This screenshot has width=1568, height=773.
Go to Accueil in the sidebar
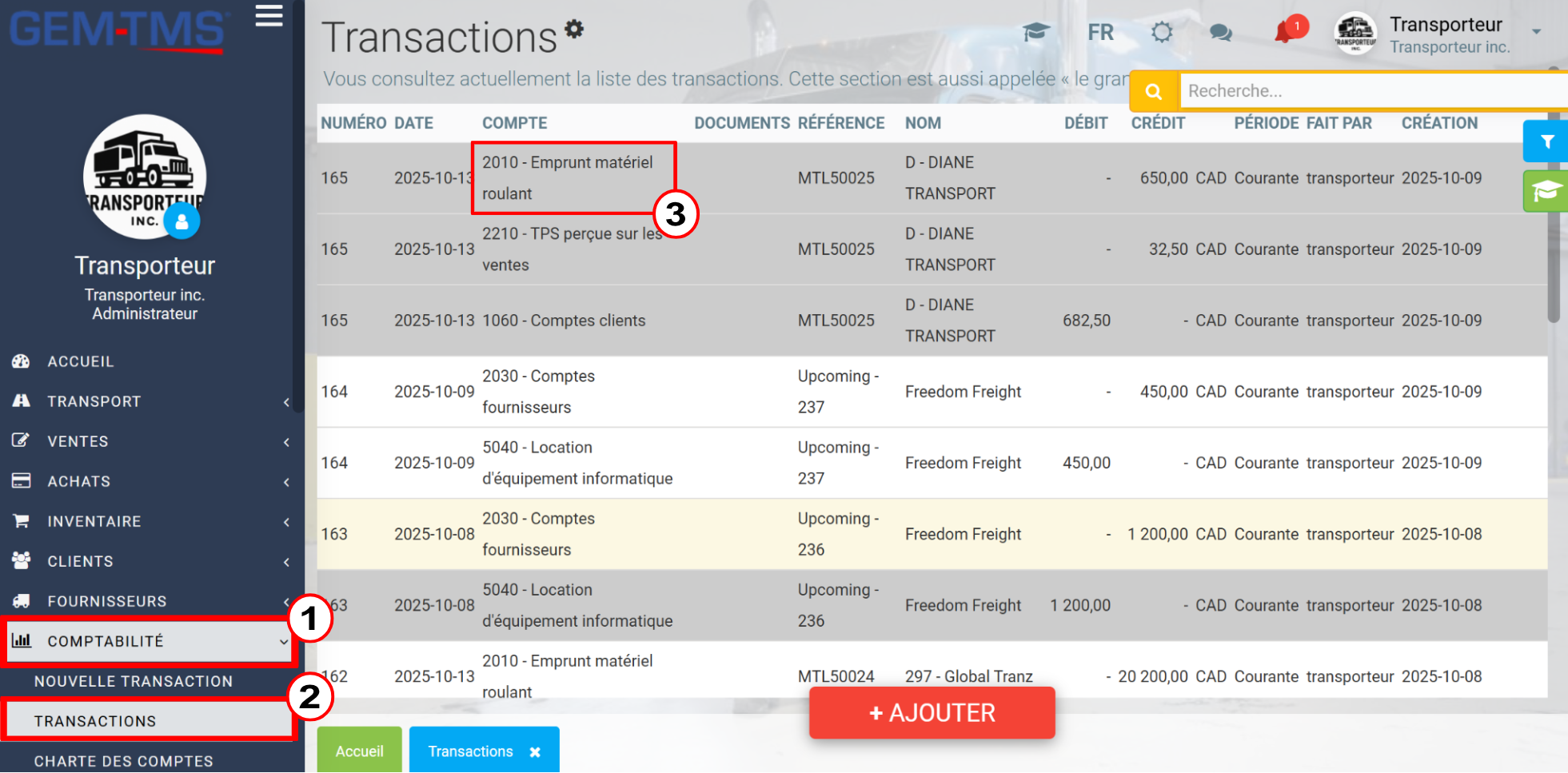point(81,361)
